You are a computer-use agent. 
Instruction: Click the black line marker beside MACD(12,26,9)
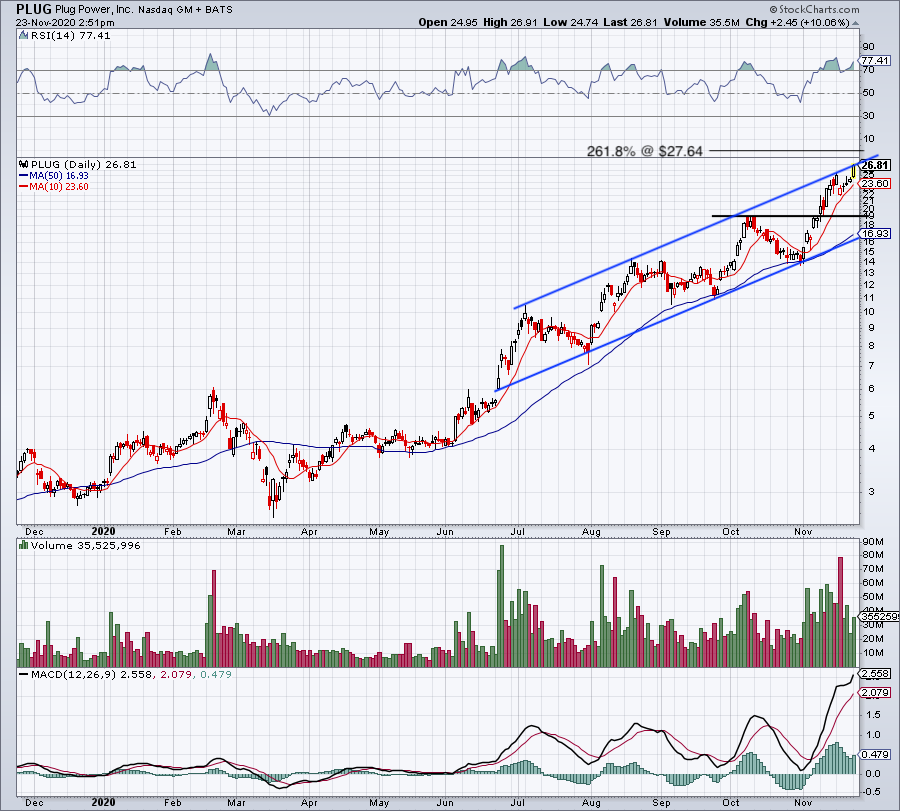tap(23, 674)
